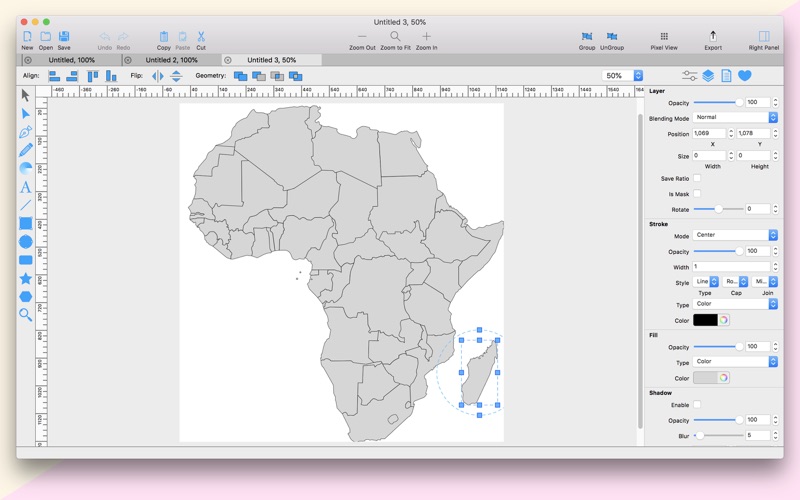Select the Text tool
Screen dimensions: 800x500
(x=26, y=187)
